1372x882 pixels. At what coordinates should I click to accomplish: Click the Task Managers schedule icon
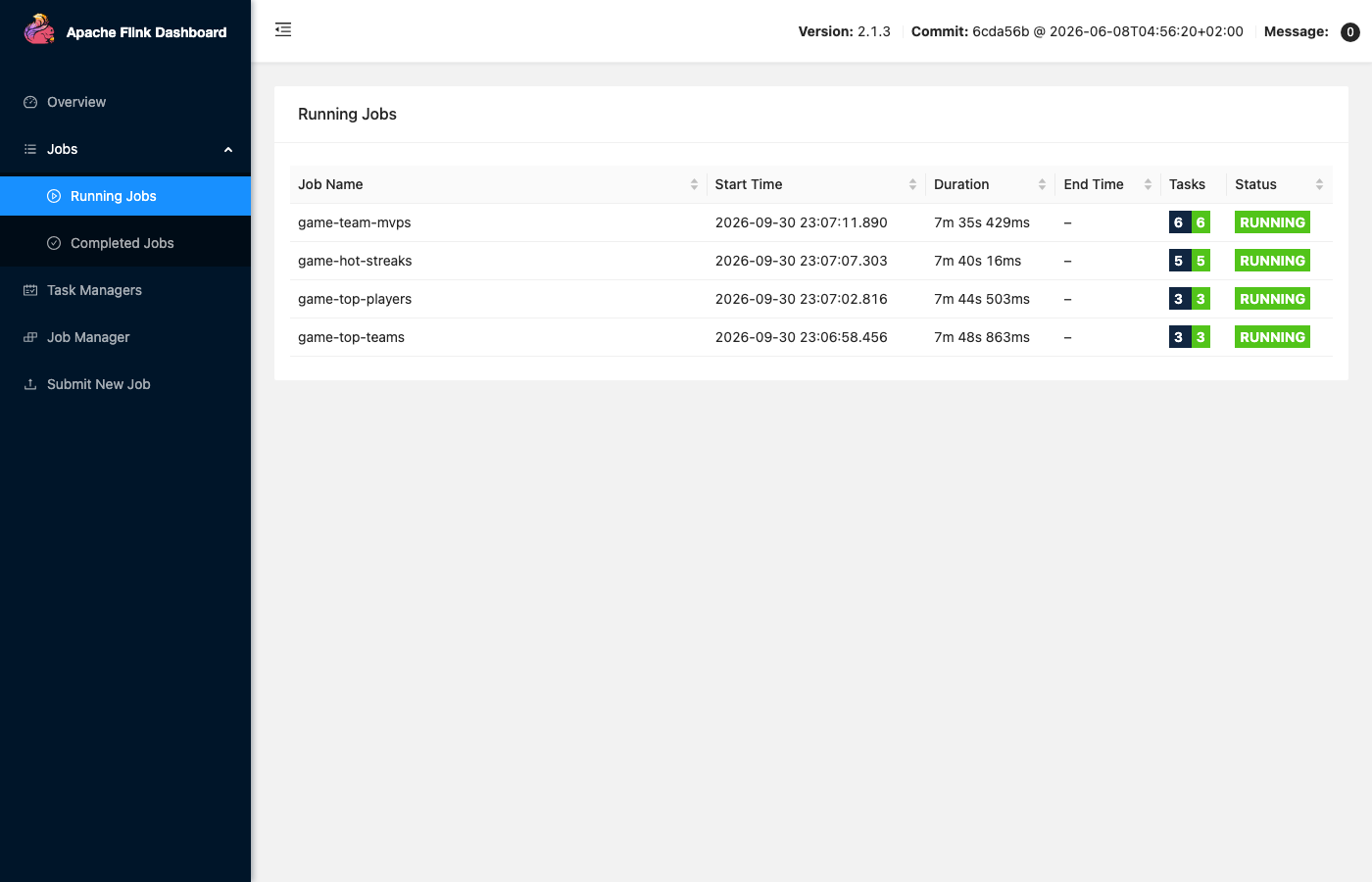click(30, 290)
